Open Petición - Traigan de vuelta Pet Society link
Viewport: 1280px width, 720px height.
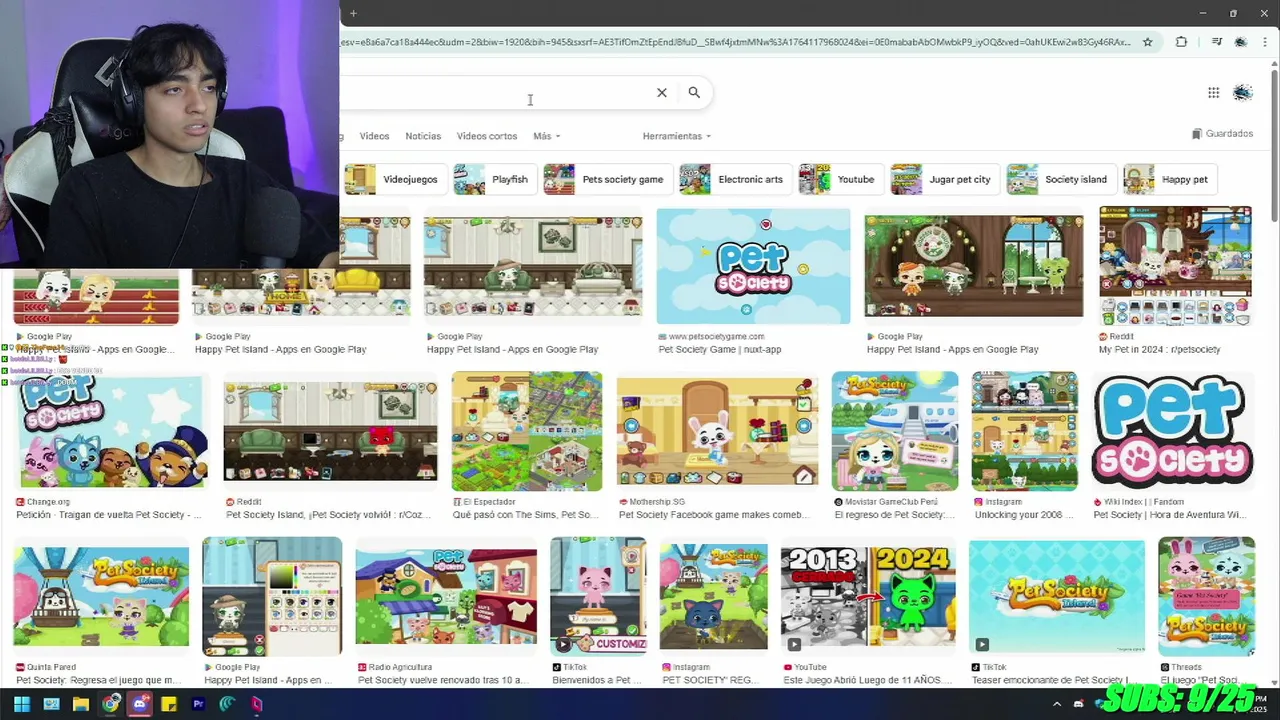108,514
